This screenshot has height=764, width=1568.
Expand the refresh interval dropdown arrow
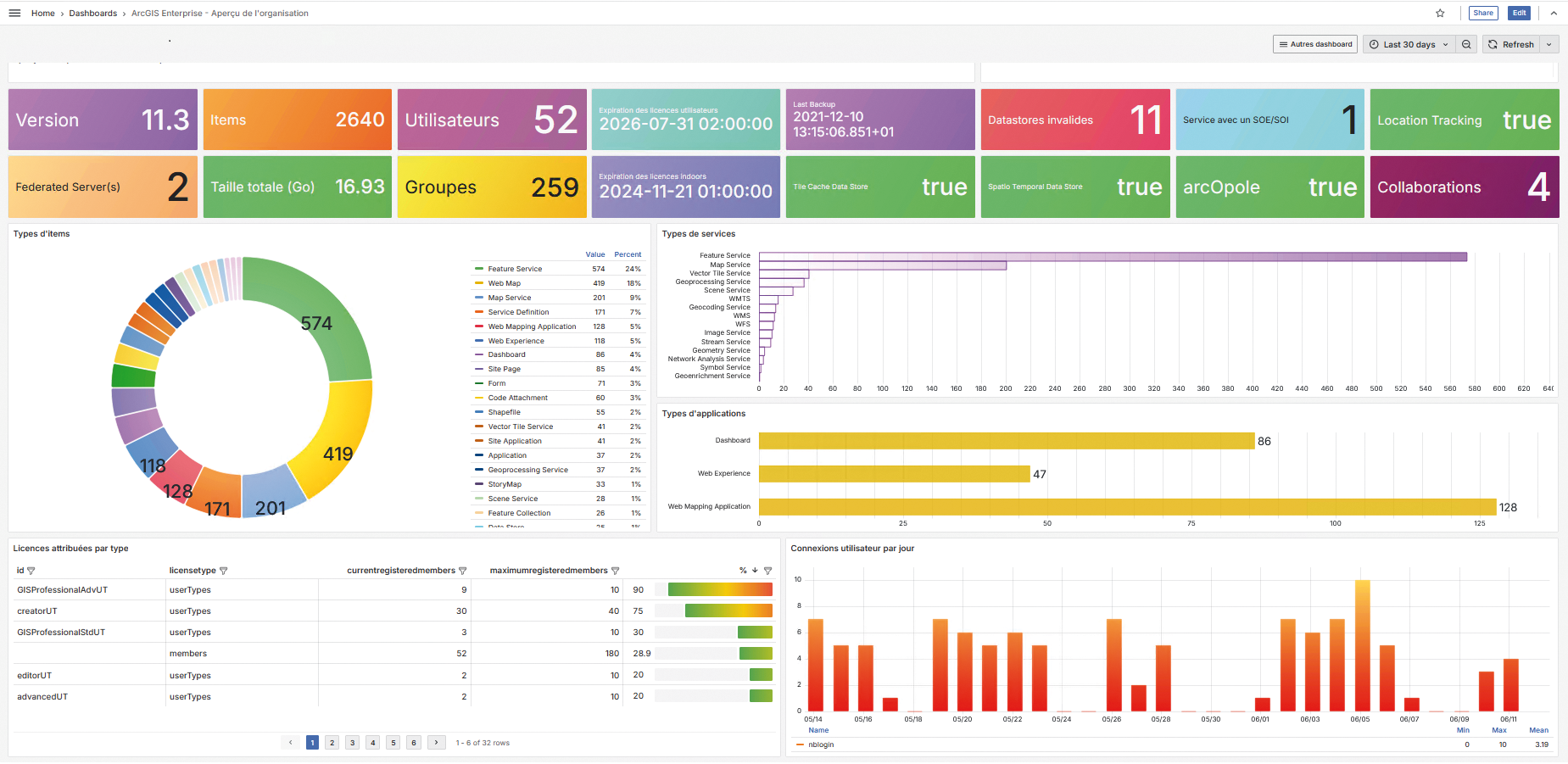pyautogui.click(x=1549, y=44)
